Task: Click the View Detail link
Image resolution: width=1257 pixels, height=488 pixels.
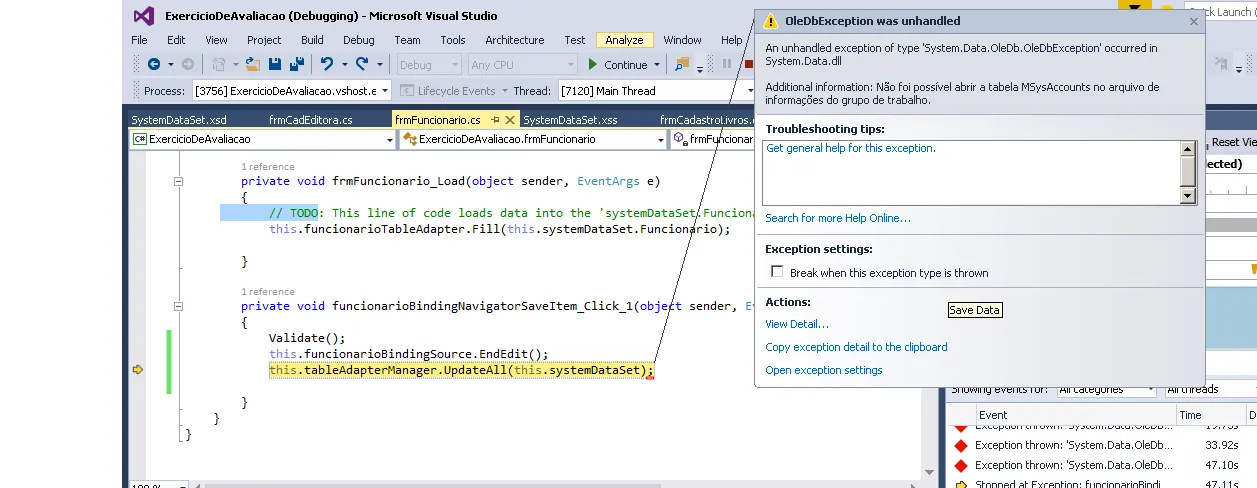Action: click(796, 324)
